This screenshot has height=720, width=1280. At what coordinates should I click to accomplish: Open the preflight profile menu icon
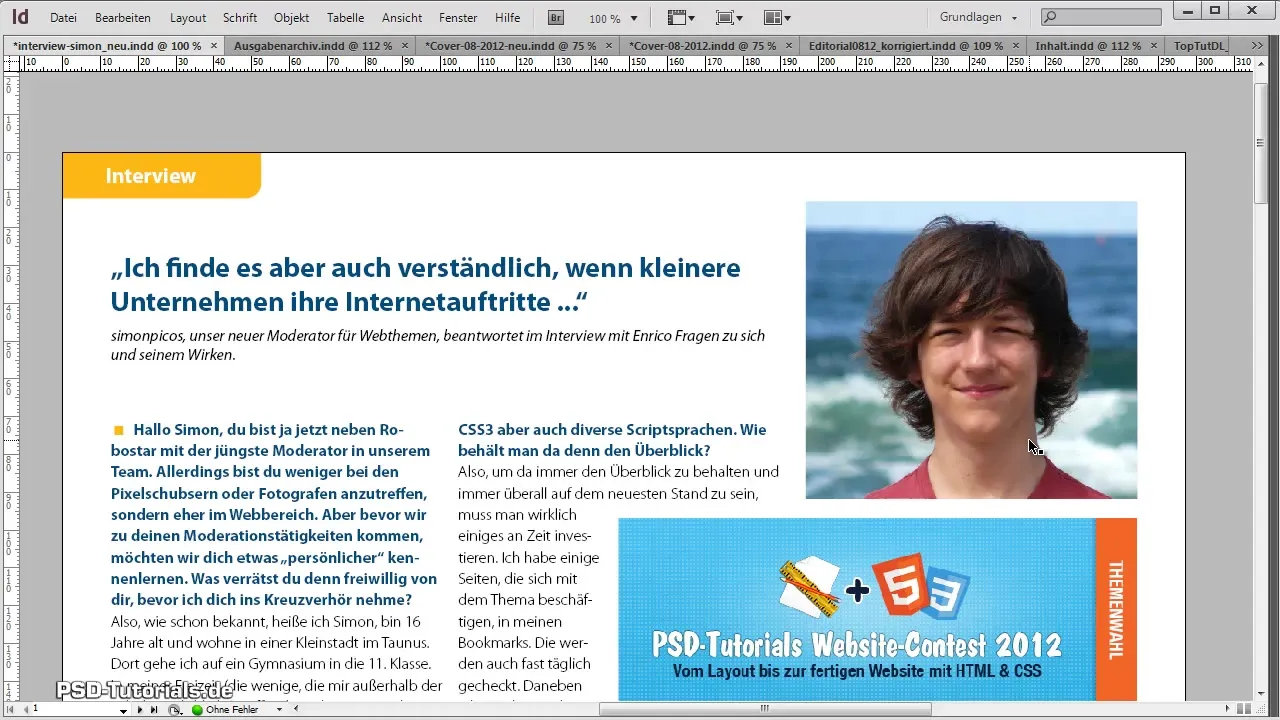[175, 709]
